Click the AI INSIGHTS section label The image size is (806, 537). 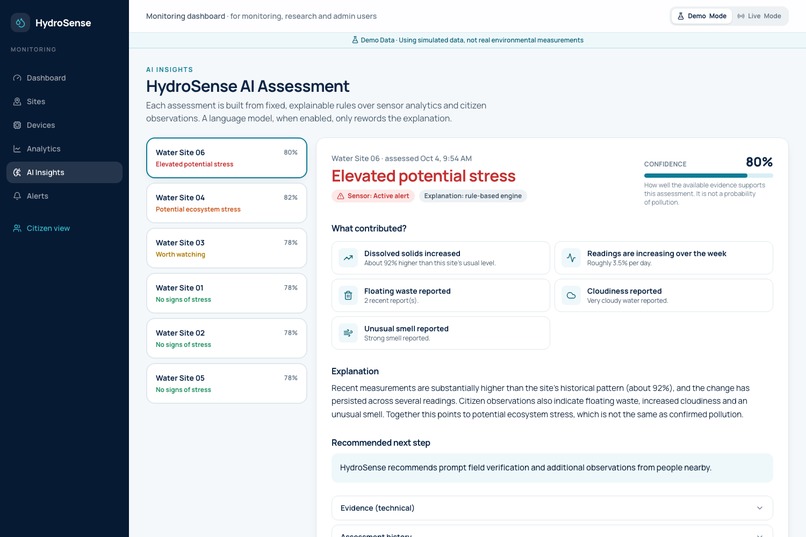[170, 69]
